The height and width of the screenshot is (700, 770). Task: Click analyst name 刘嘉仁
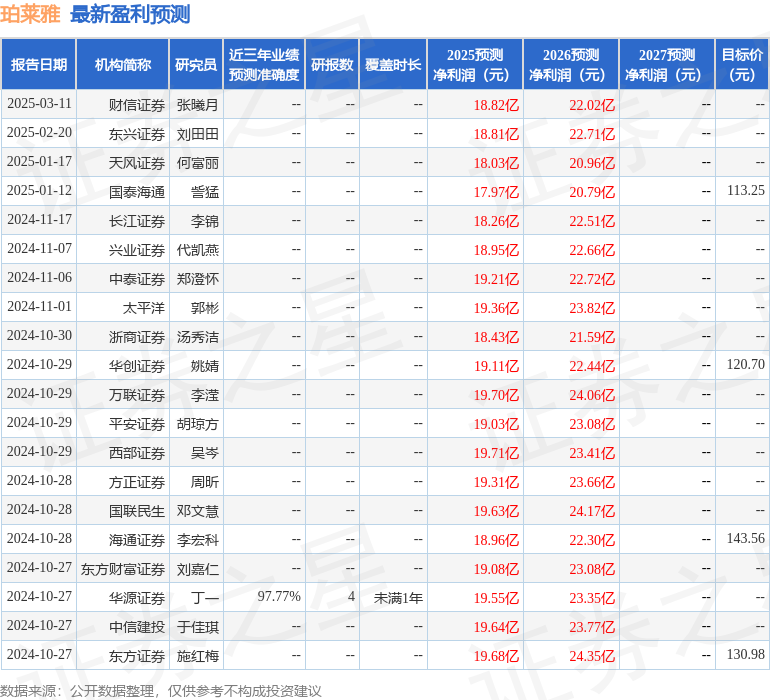pyautogui.click(x=197, y=569)
